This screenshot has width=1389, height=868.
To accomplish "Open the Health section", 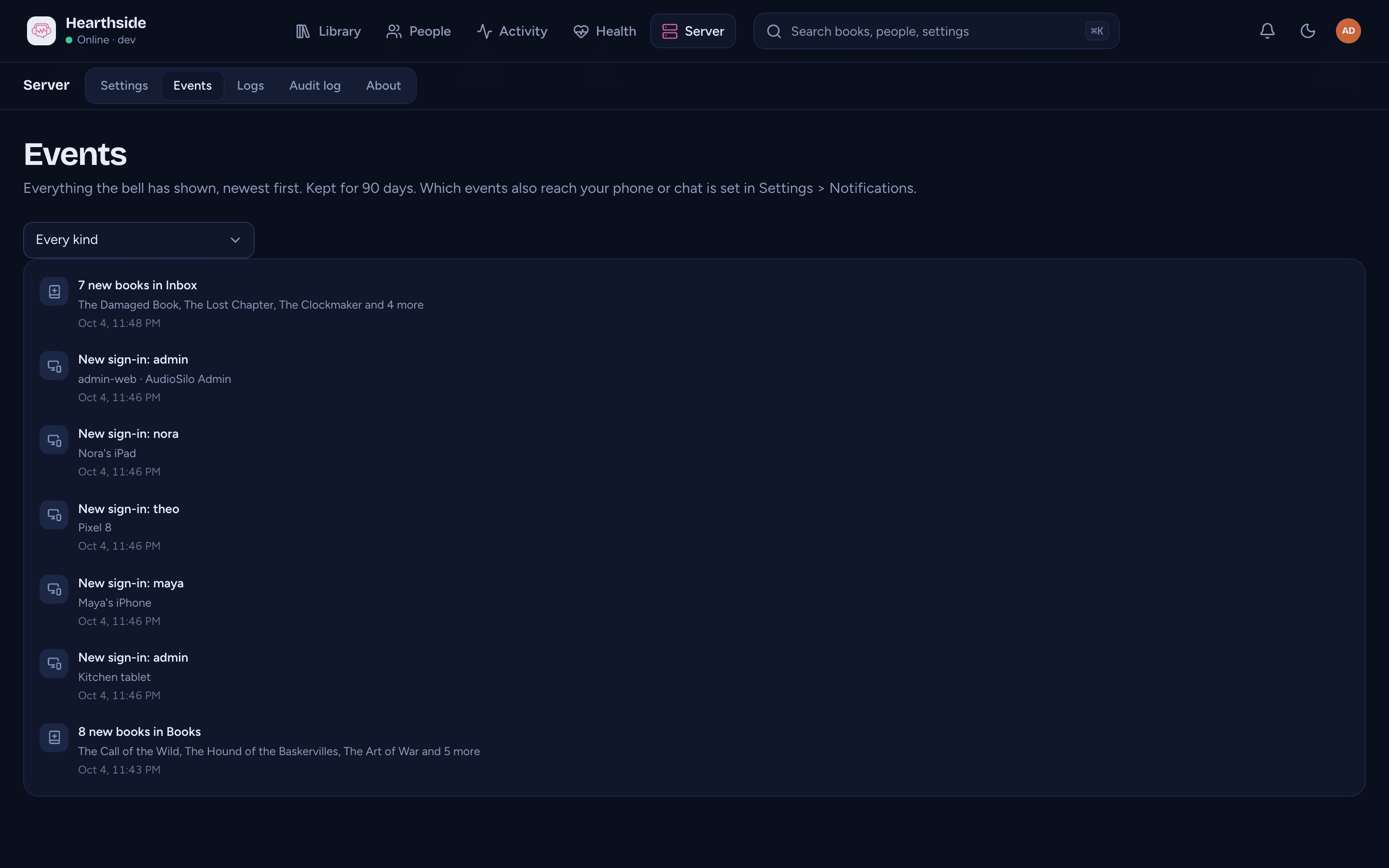I will coord(604,31).
